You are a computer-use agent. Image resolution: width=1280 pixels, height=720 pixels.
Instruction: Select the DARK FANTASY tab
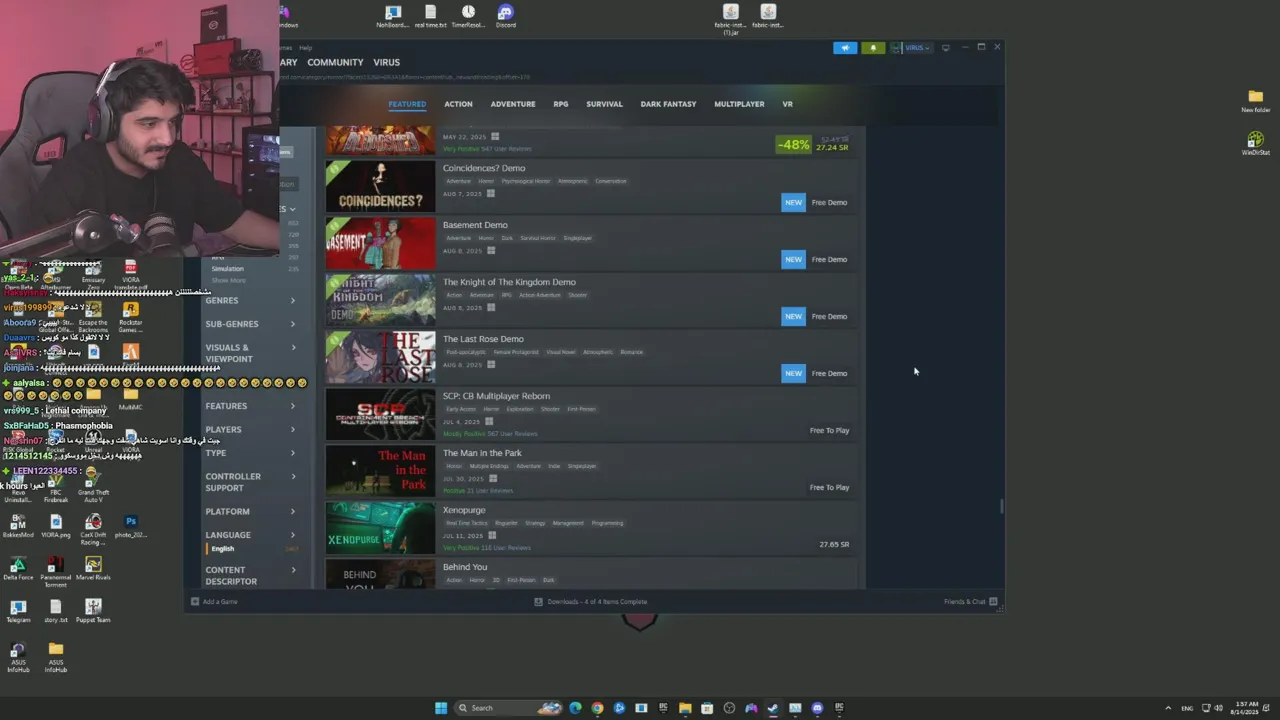(x=668, y=104)
